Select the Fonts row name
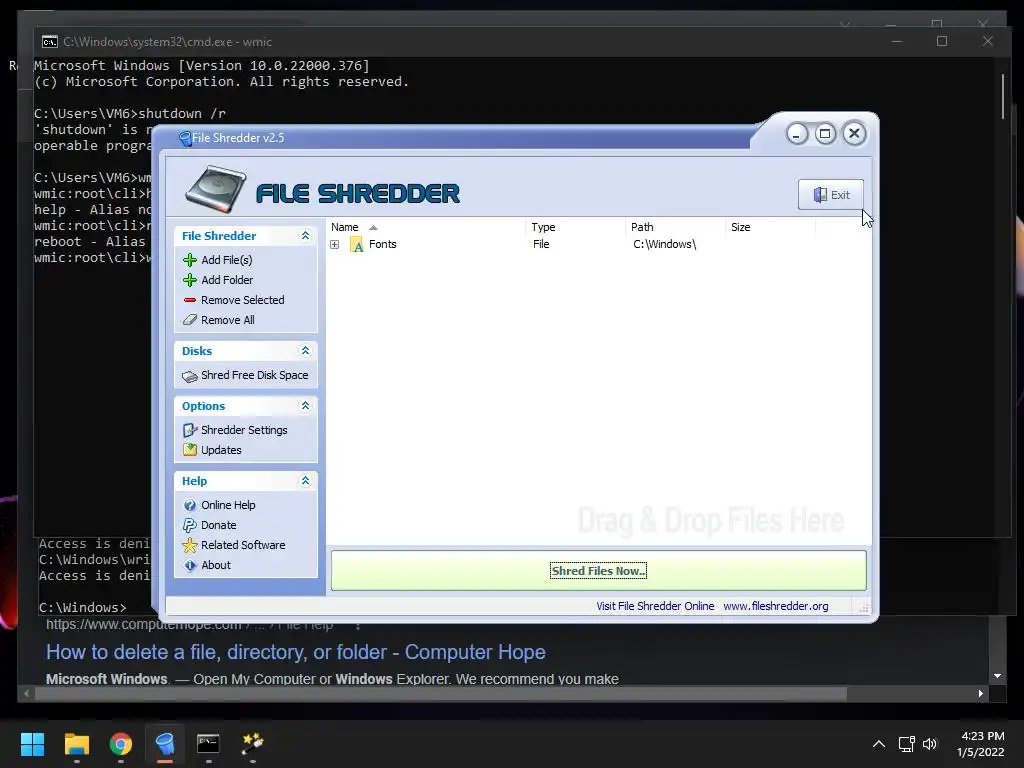 (383, 244)
